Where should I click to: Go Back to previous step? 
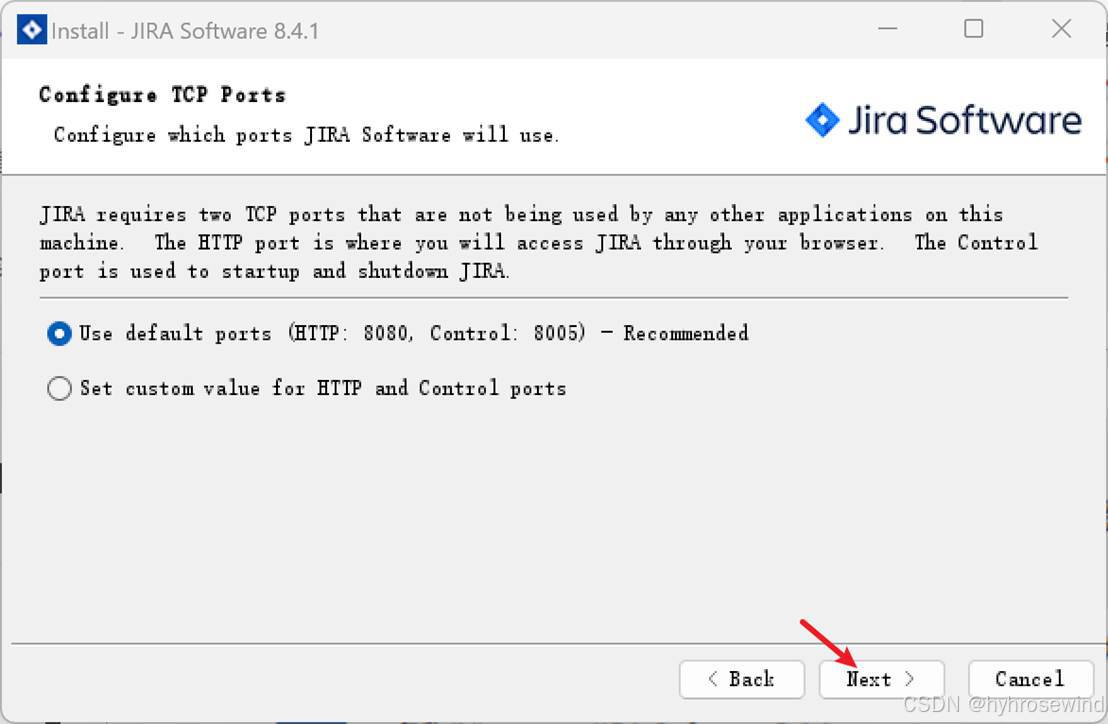click(x=741, y=680)
